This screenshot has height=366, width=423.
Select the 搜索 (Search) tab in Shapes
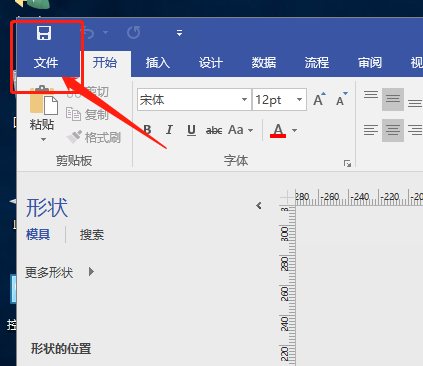pos(92,235)
